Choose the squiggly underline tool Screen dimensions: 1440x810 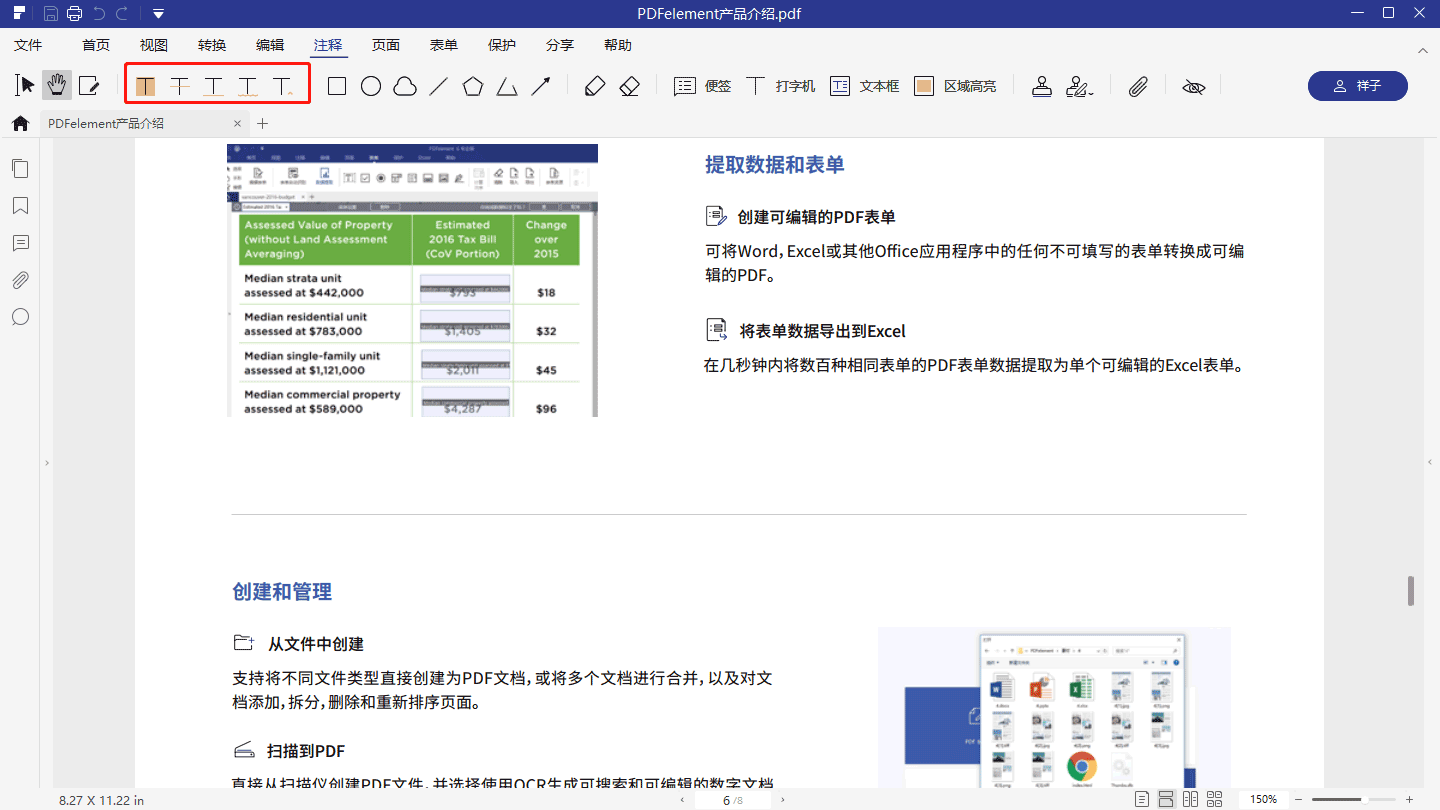coord(248,86)
